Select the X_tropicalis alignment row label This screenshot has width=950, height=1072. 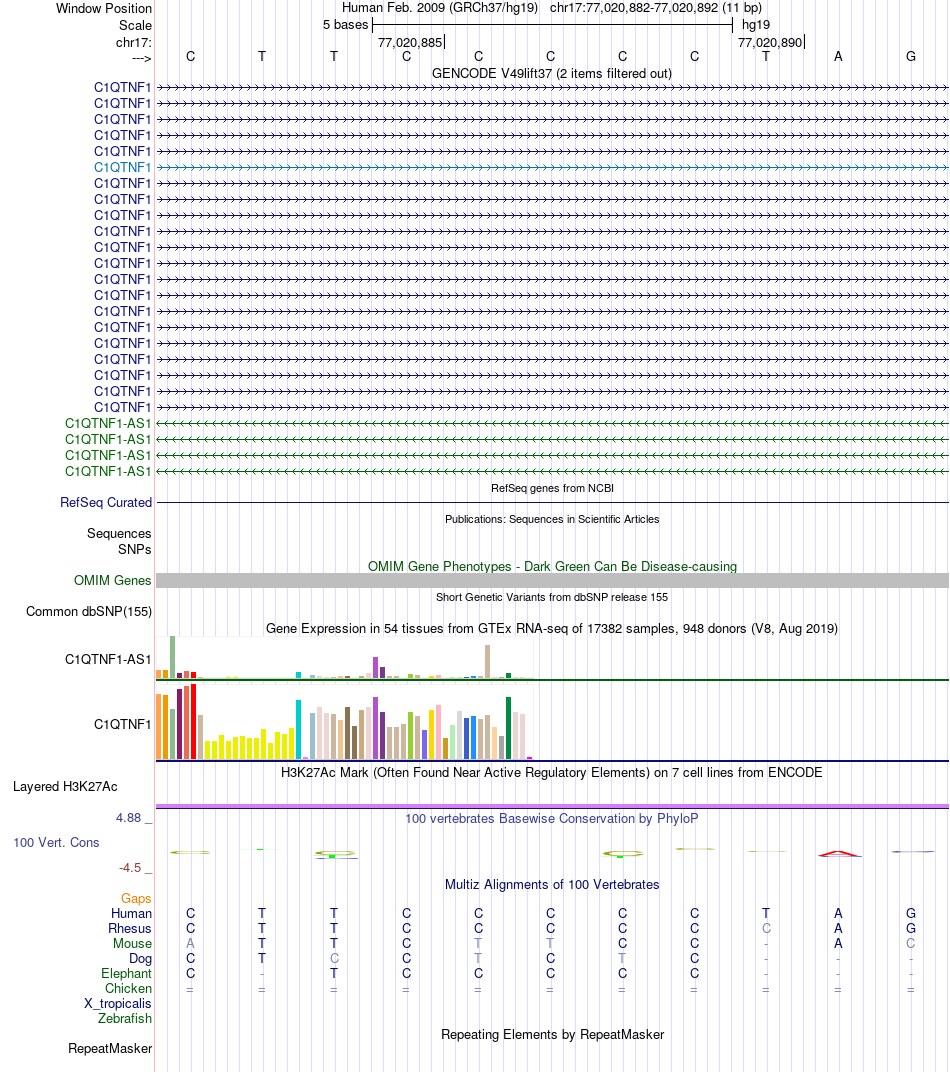(118, 1004)
